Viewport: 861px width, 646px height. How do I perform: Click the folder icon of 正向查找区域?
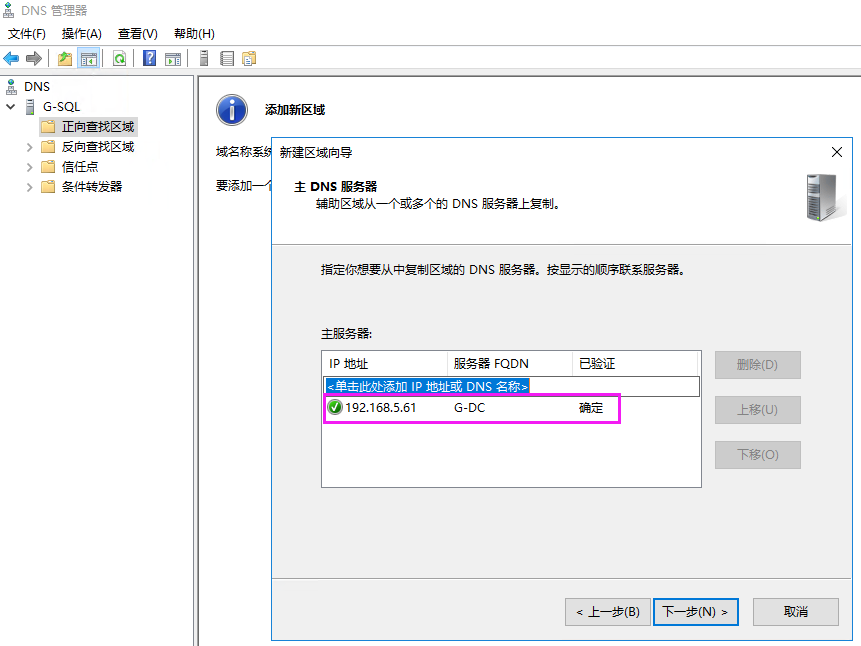pos(48,127)
